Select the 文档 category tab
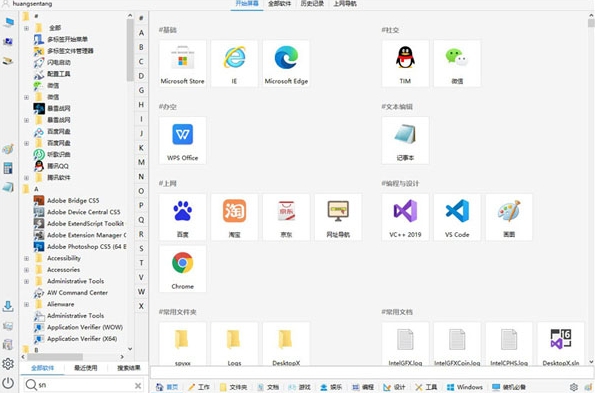The image size is (595, 393). pos(268,387)
